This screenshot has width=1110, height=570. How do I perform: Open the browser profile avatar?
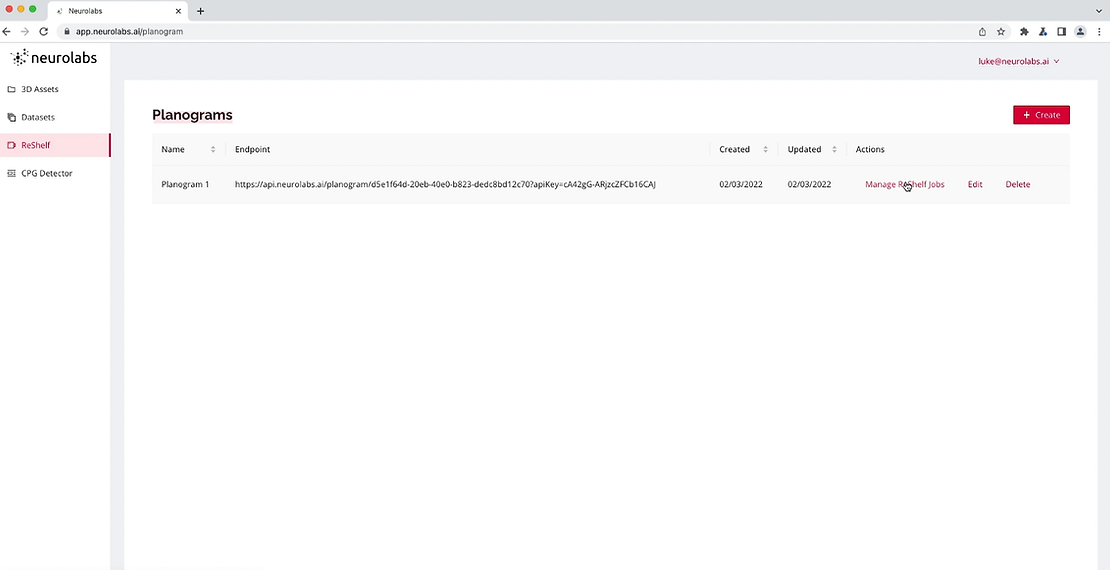coord(1080,31)
